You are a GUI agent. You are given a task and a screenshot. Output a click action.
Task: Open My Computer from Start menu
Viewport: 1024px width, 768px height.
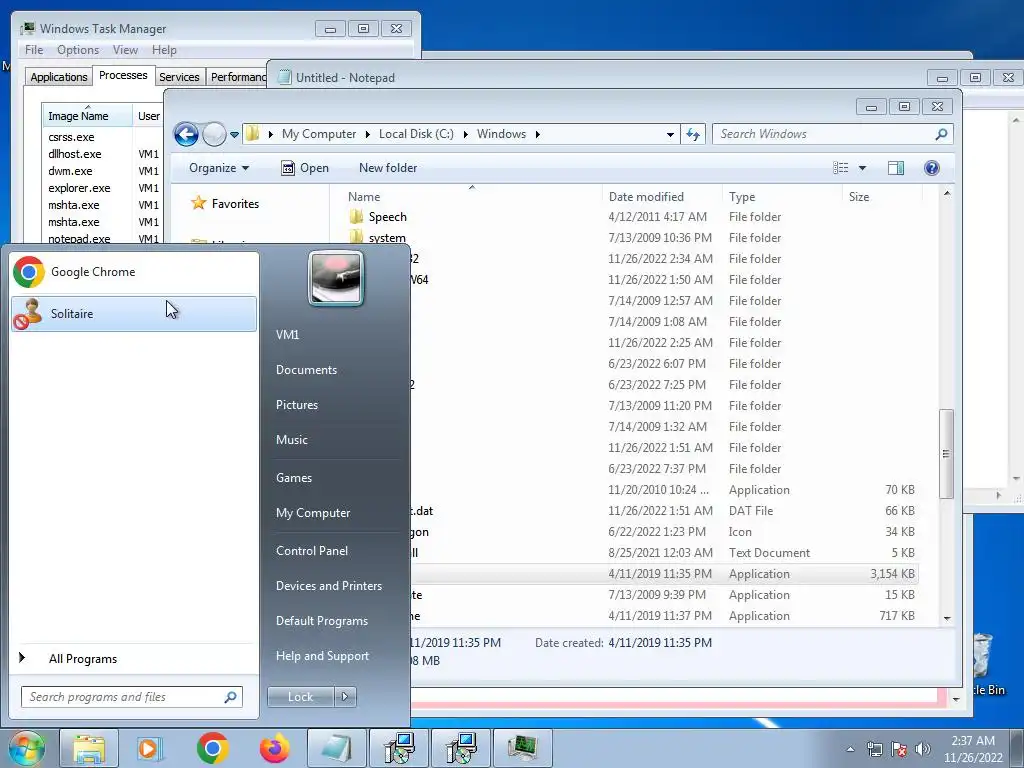tap(313, 513)
